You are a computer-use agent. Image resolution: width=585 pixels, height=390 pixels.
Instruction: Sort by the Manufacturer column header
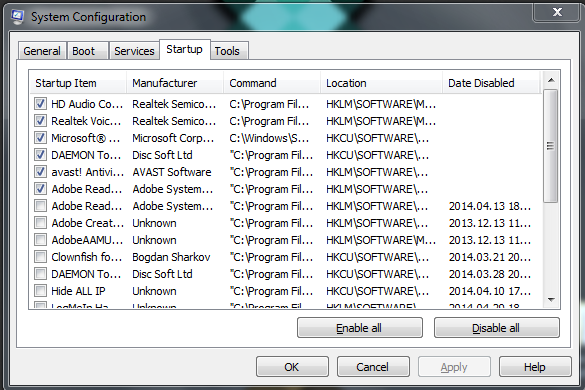(x=175, y=83)
